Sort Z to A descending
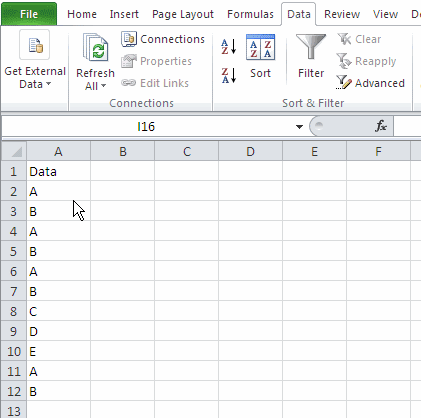 pos(229,75)
